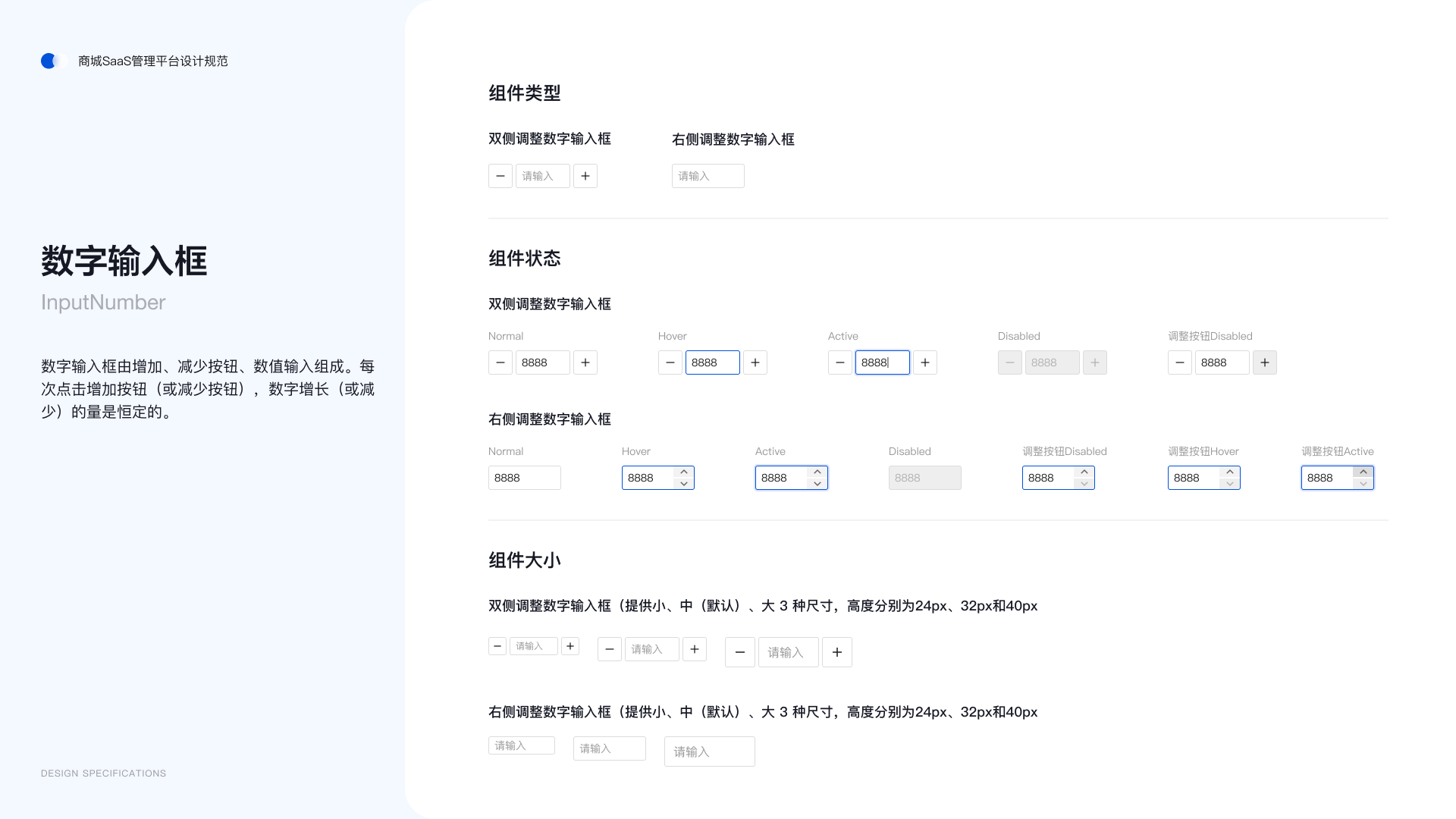Click the minus button of the large-size double-sided input

(x=739, y=652)
